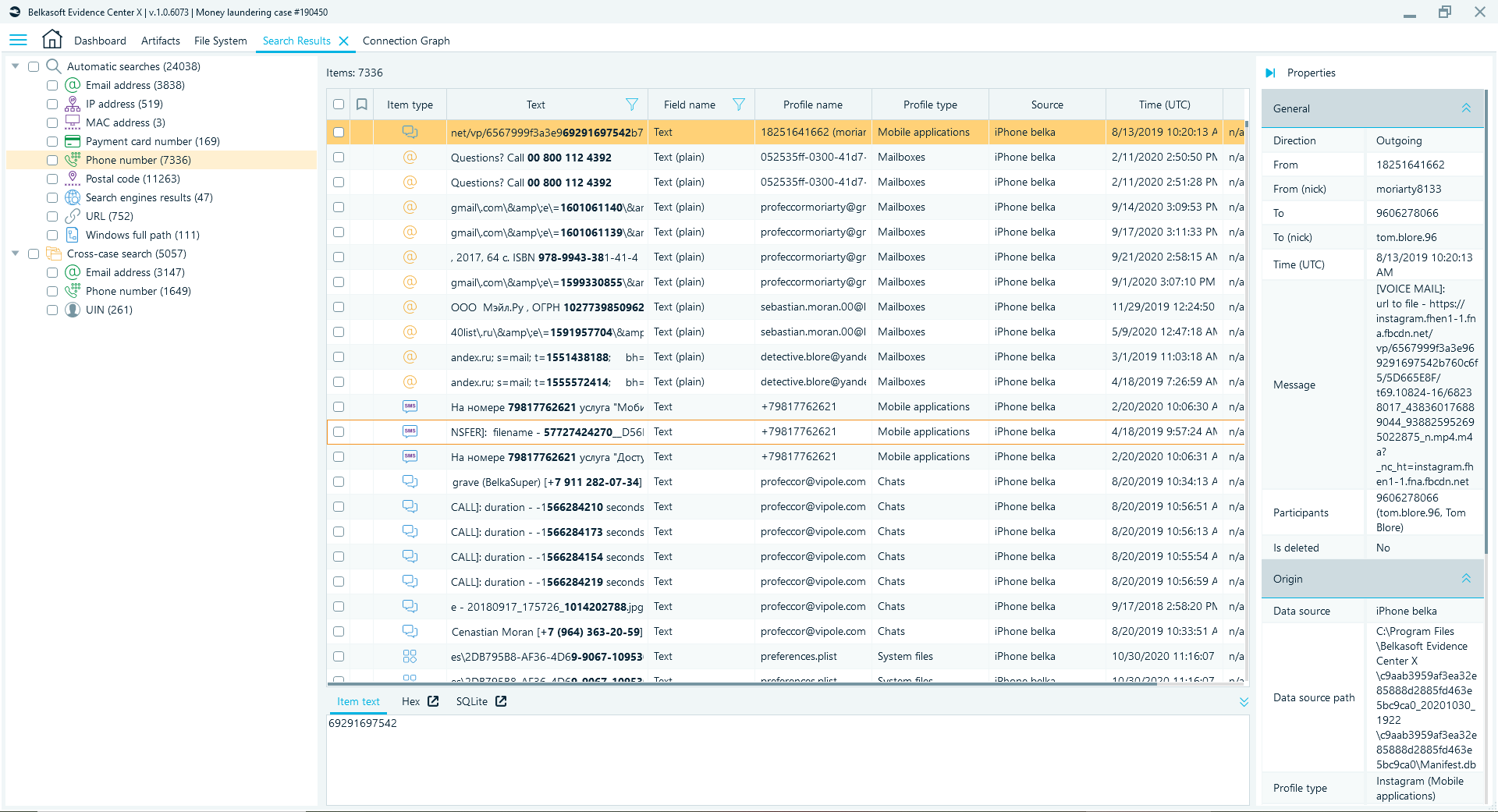Click the Cross-case search folder icon
The width and height of the screenshot is (1498, 812).
coord(54,254)
